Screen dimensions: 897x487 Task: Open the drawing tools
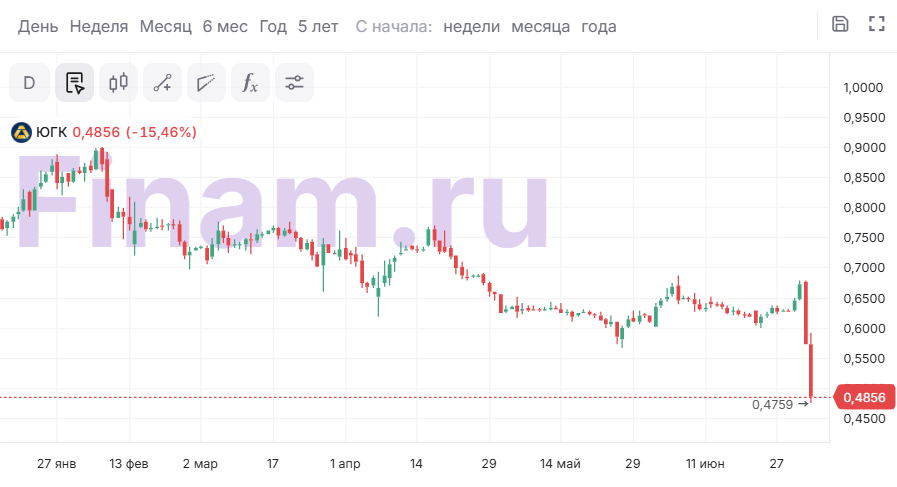(x=206, y=83)
